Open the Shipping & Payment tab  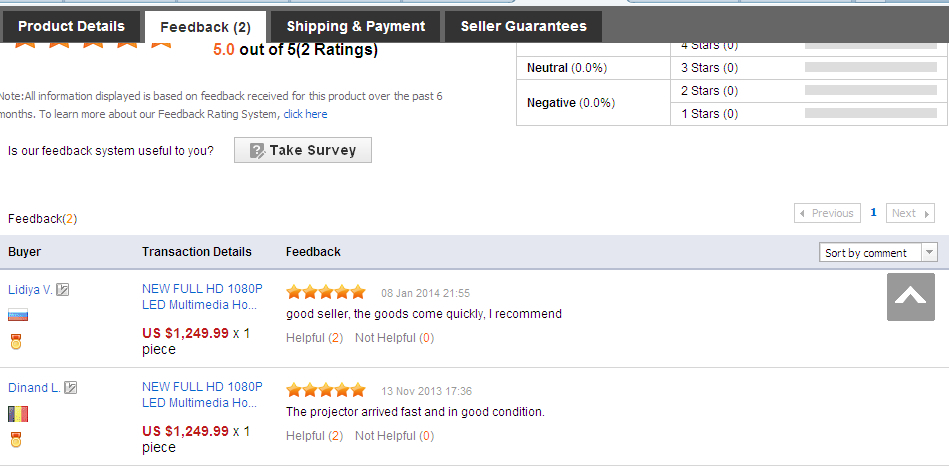(x=355, y=27)
